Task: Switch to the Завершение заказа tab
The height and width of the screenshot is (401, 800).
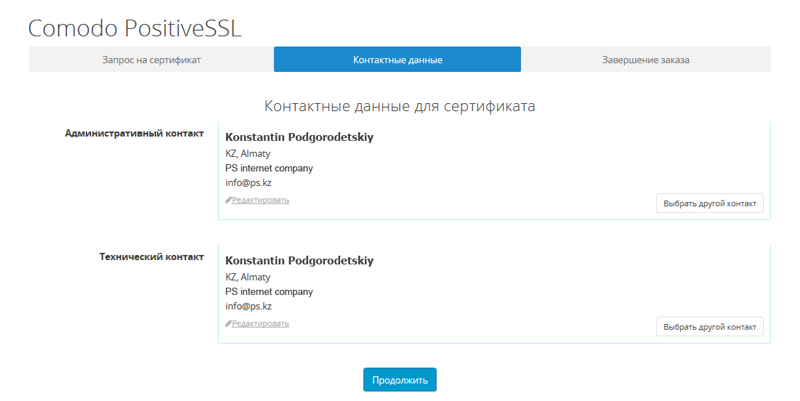Action: 645,60
